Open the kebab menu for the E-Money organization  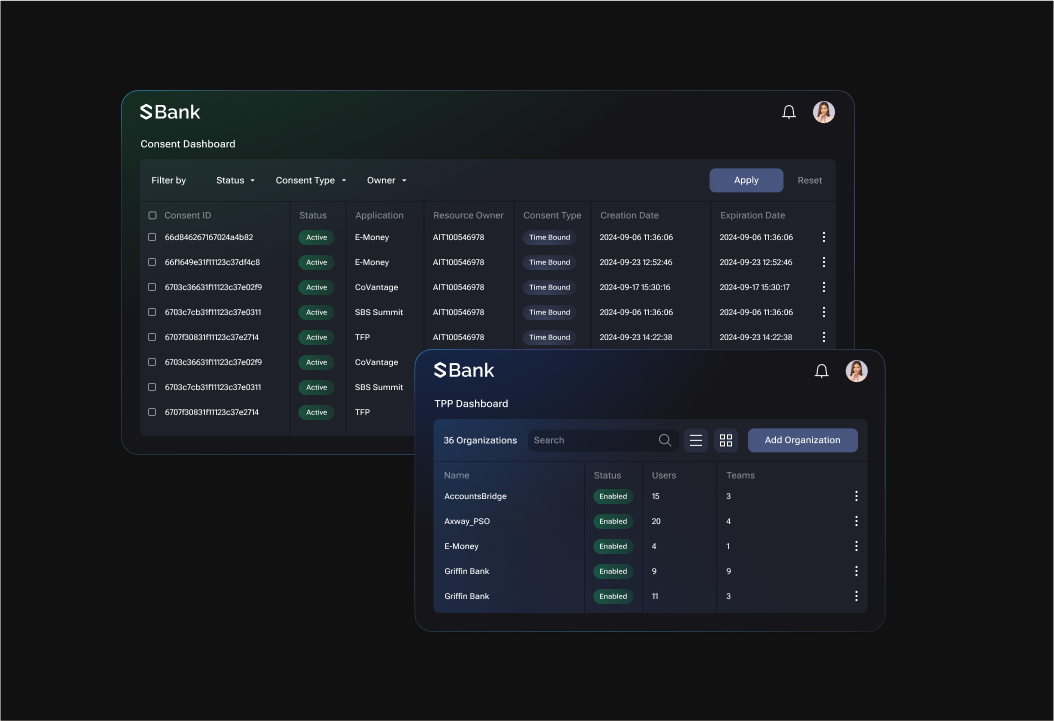[856, 546]
